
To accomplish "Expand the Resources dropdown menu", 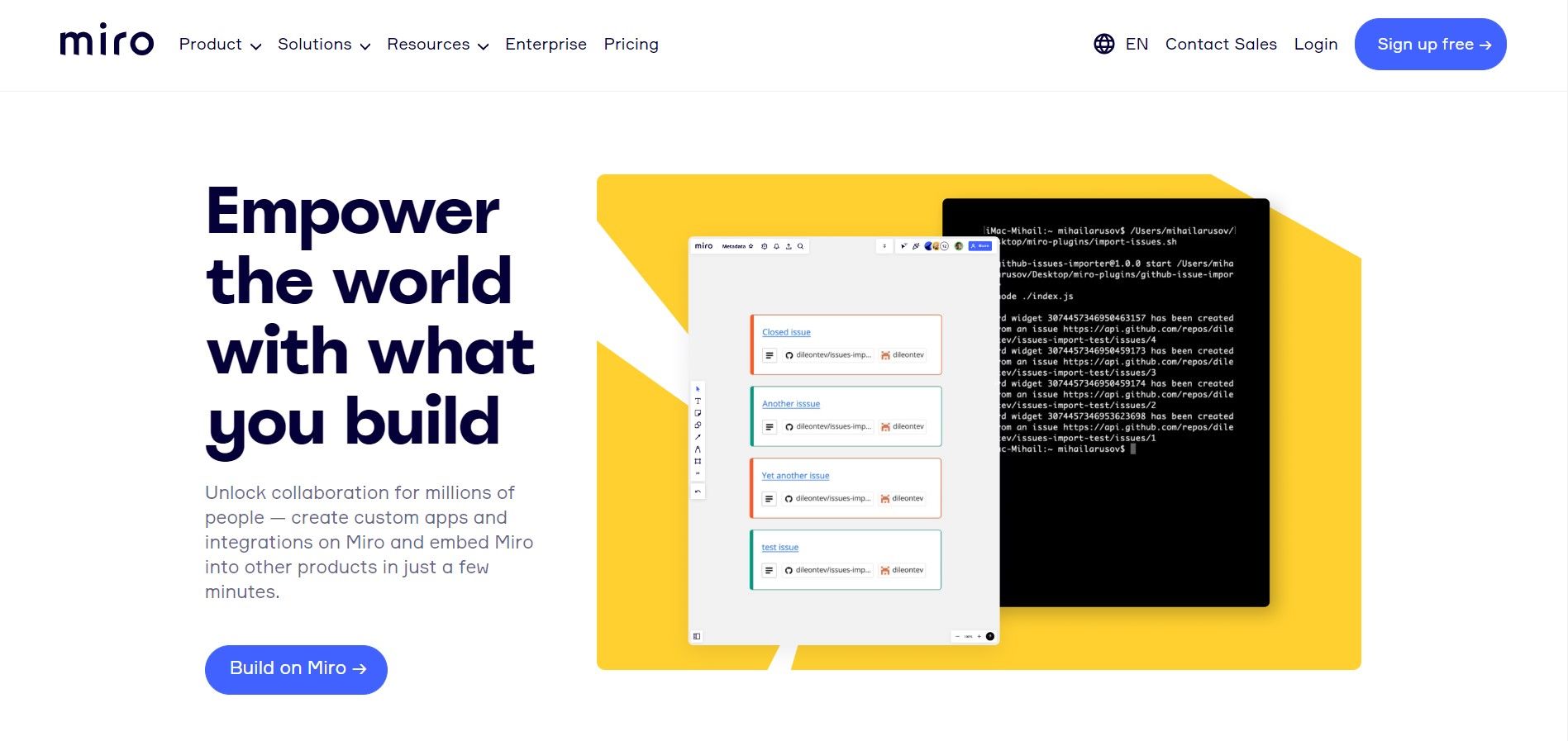I will coord(437,45).
